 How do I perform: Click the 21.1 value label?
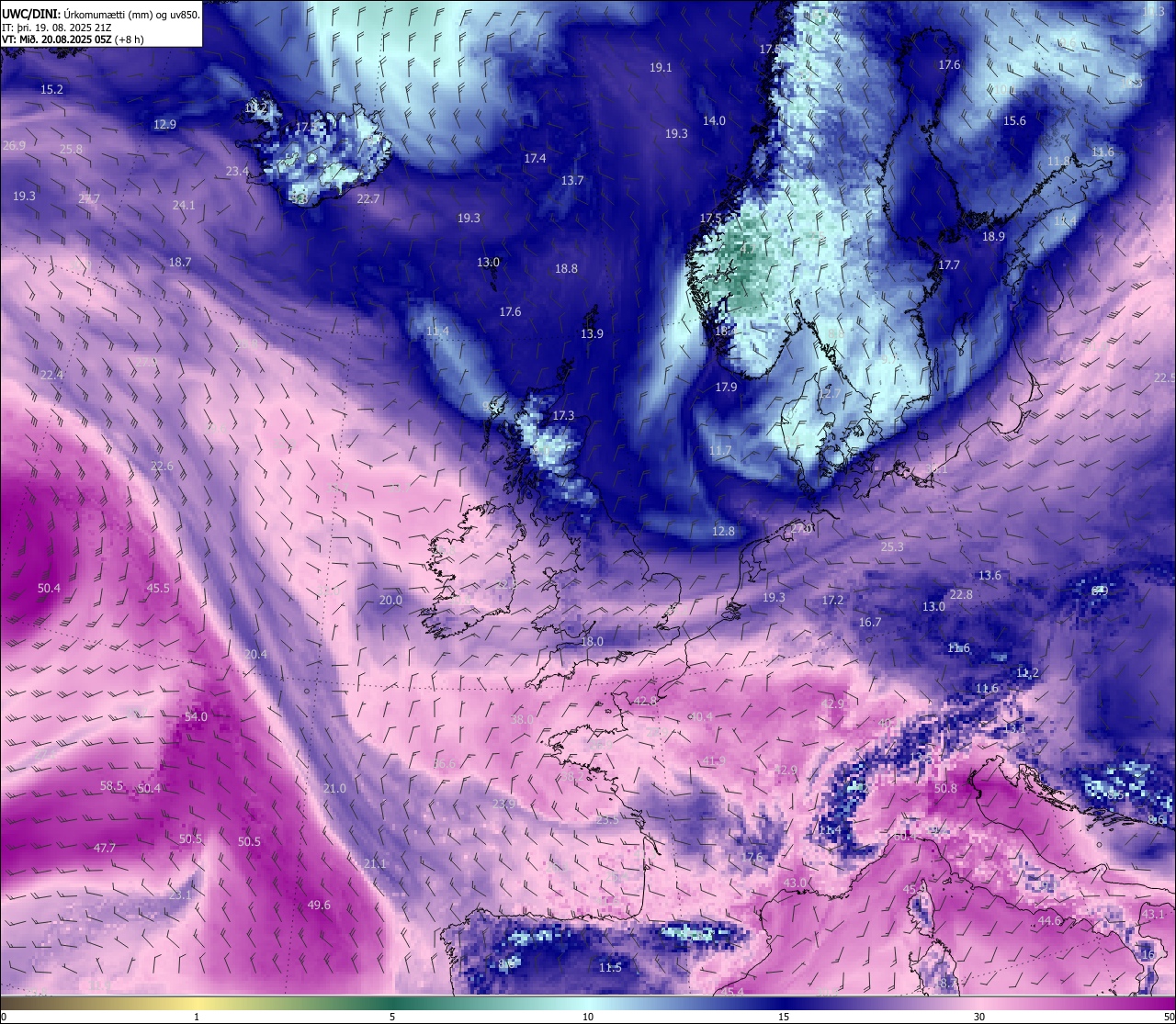tap(375, 863)
